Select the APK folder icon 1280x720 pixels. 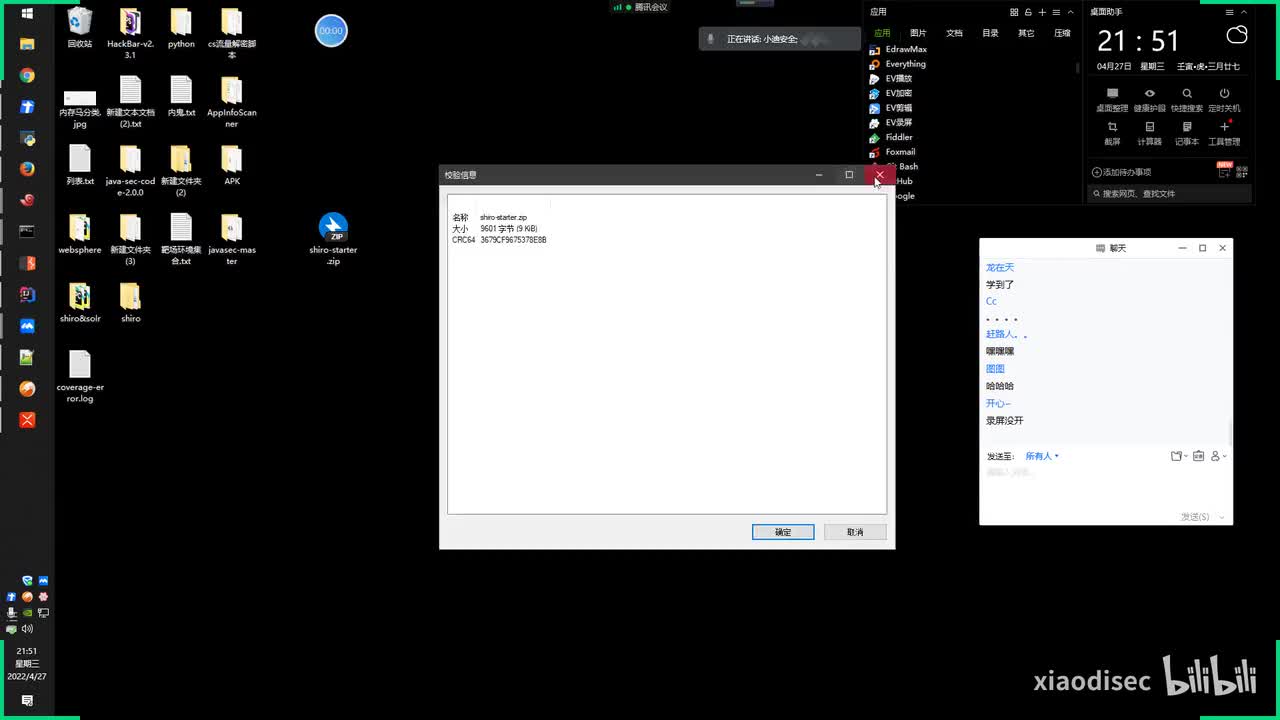tap(231, 165)
